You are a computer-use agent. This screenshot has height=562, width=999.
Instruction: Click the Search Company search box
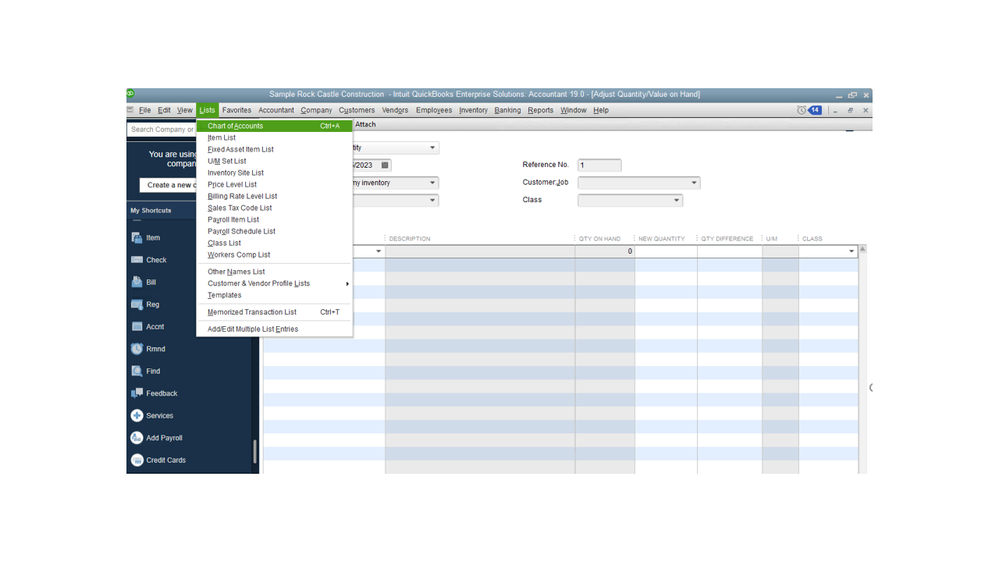pos(162,129)
